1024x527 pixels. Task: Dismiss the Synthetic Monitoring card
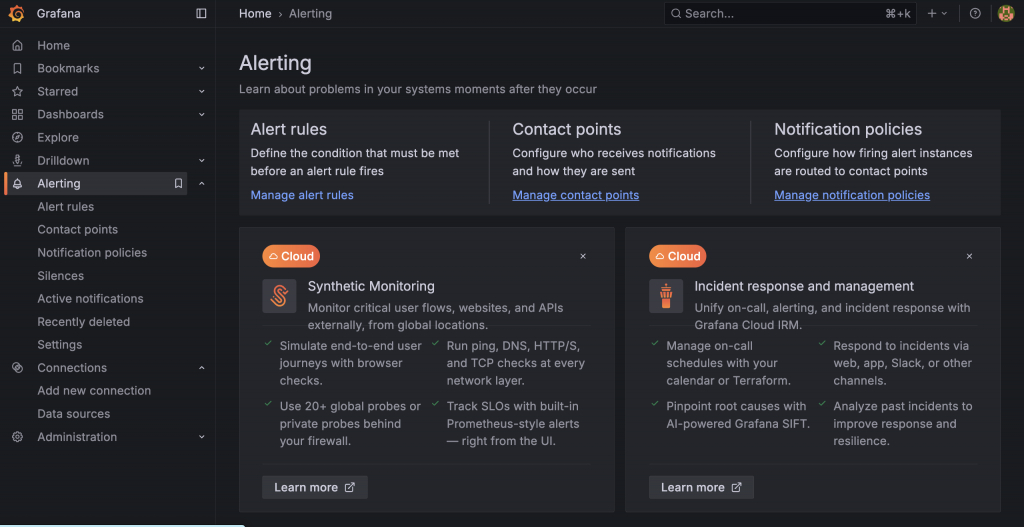pos(583,257)
